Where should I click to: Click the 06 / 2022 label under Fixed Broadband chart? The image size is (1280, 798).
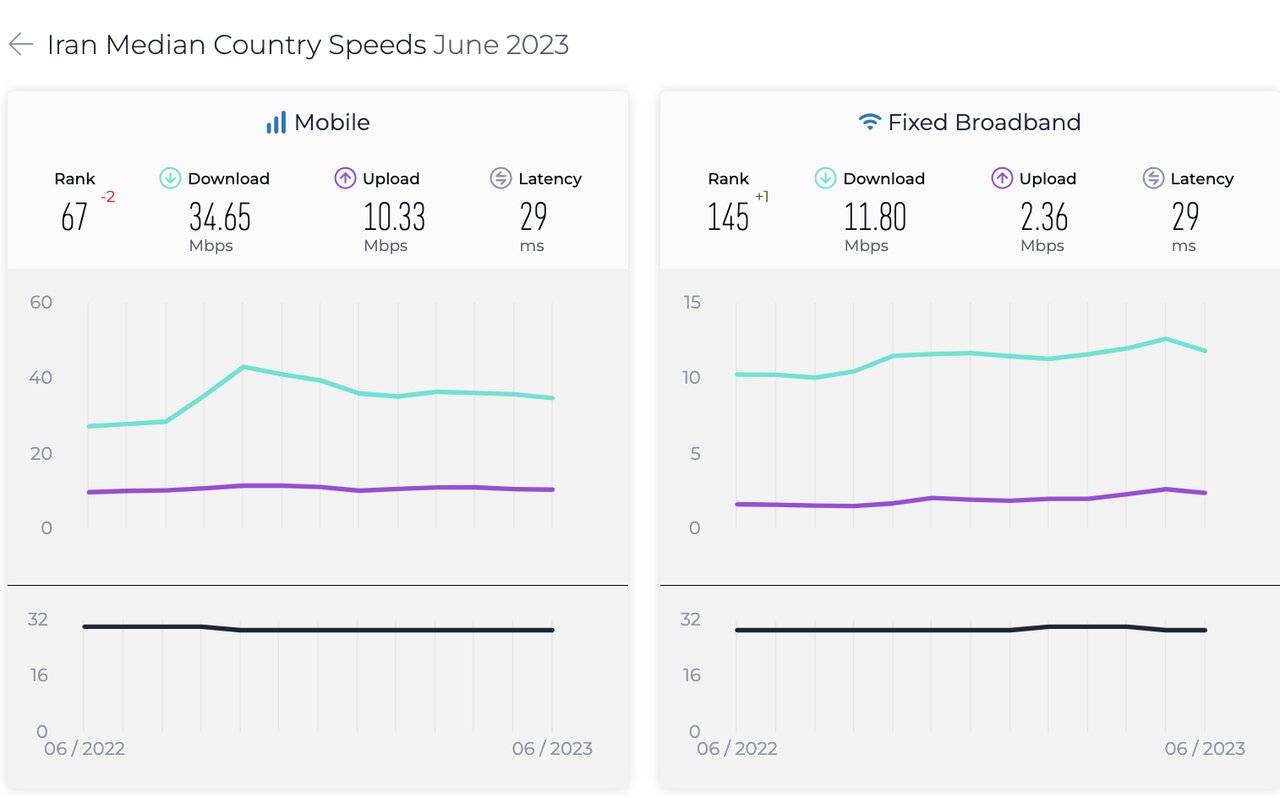[737, 749]
